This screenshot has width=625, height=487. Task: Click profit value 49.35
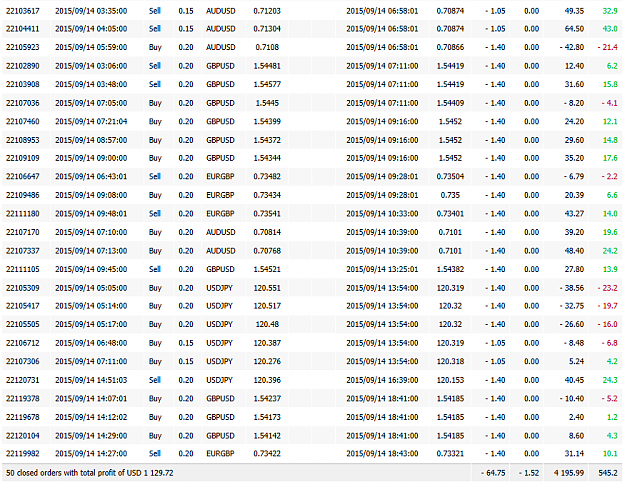(574, 11)
